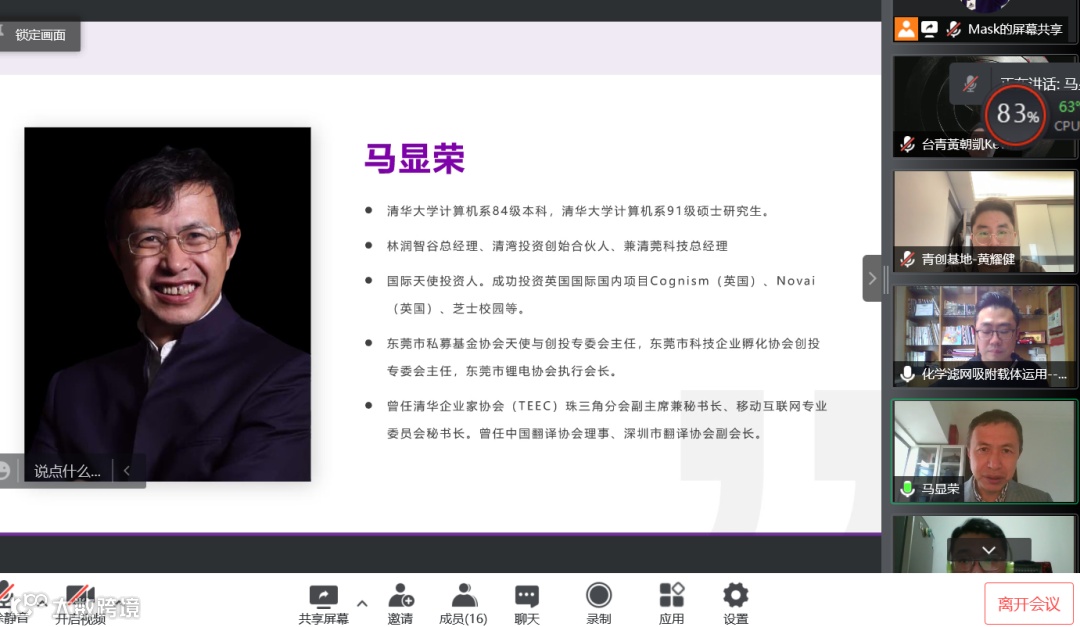1080x627 pixels.
Task: Collapse the participant video sidebar arrow
Action: [x=872, y=278]
